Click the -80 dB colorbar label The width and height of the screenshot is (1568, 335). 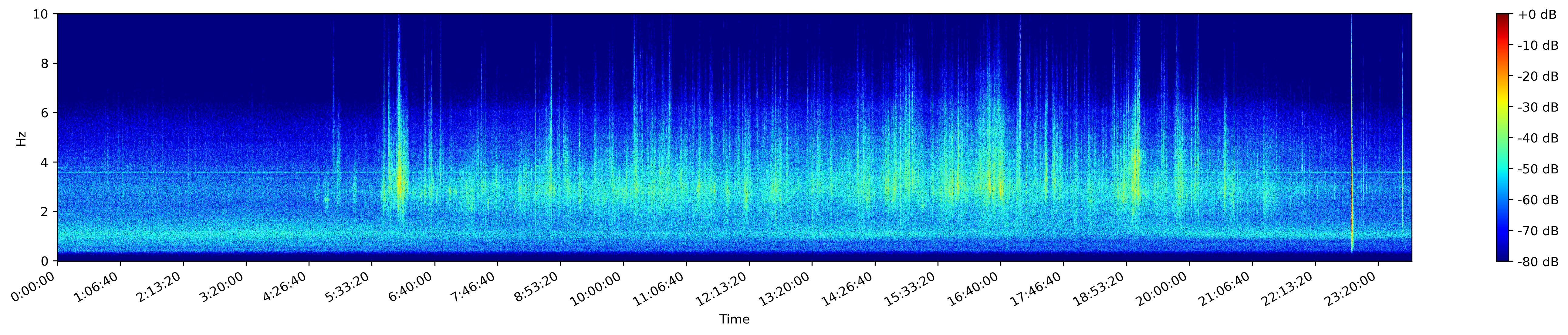[x=1538, y=262]
